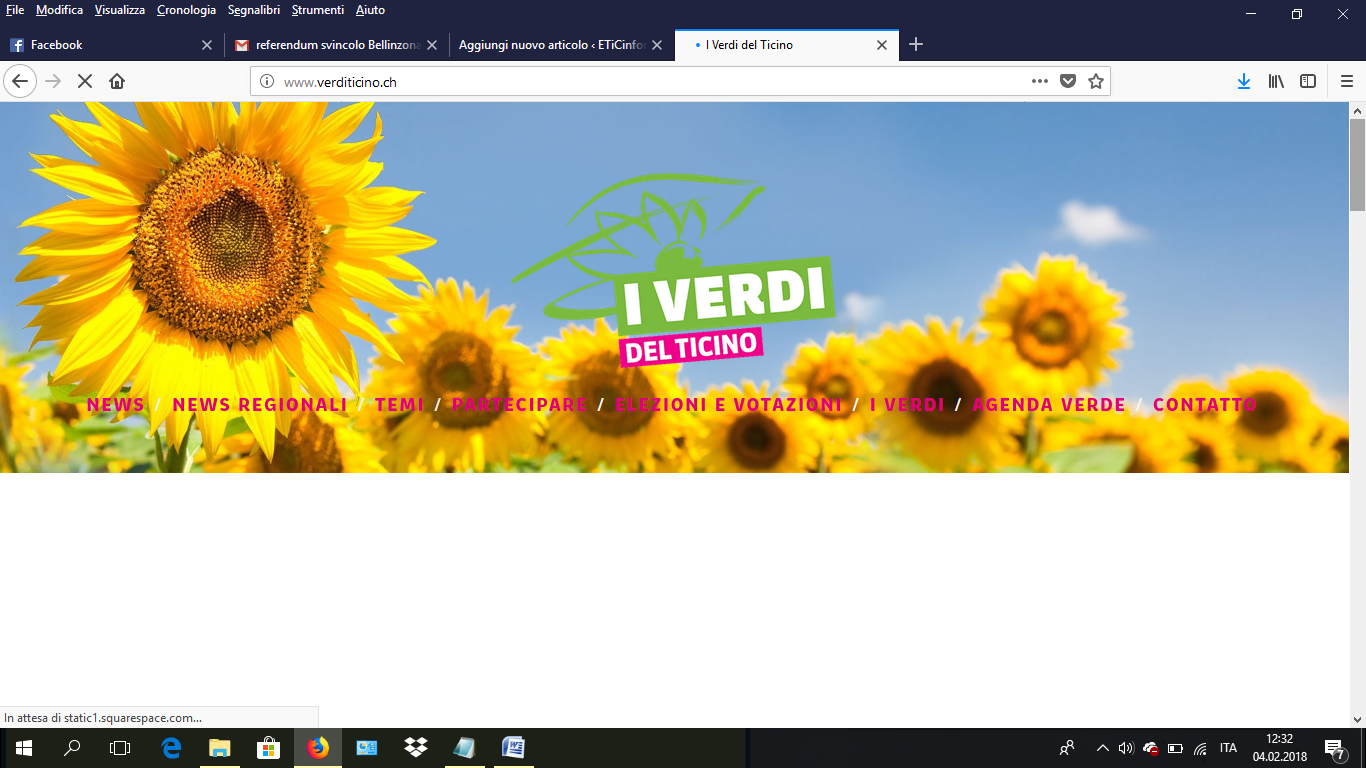Open the Library icon in the toolbar
Image resolution: width=1366 pixels, height=768 pixels.
[x=1276, y=81]
